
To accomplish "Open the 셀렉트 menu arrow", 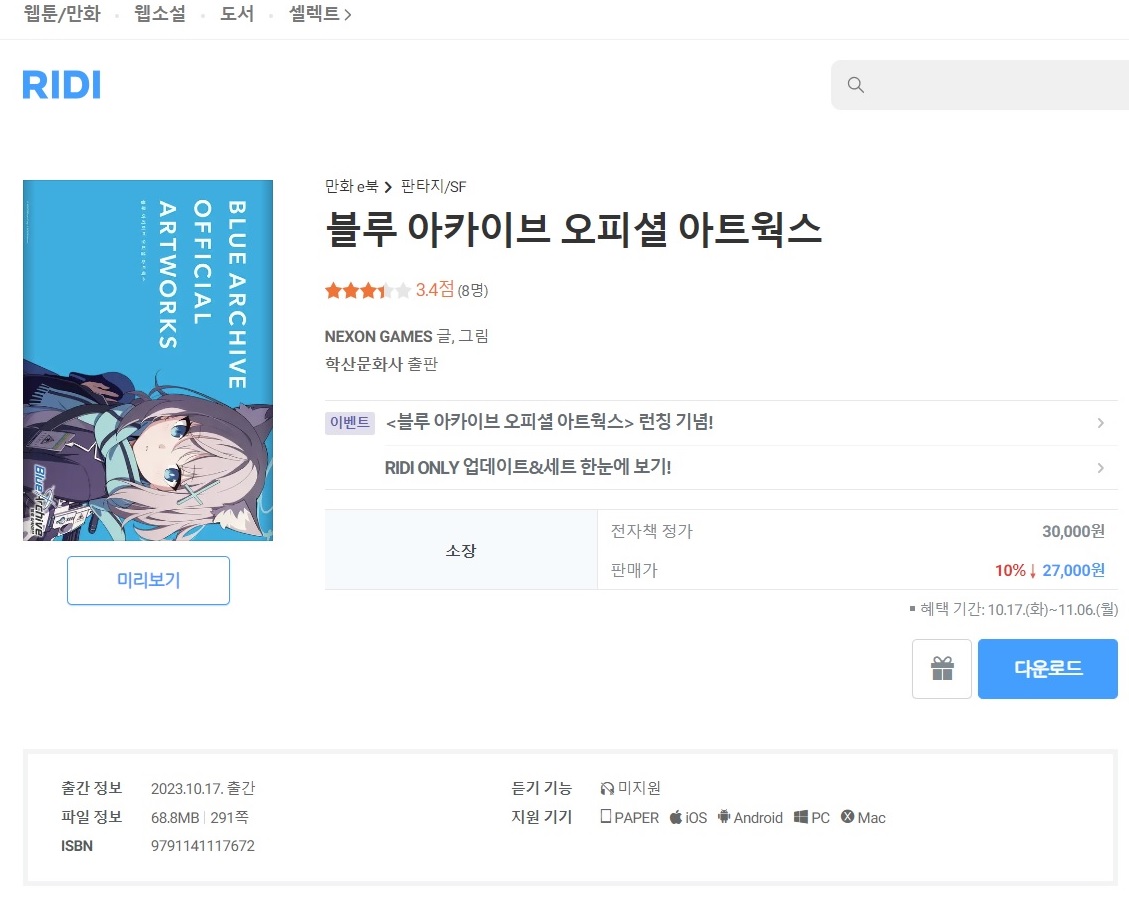I will click(x=347, y=15).
